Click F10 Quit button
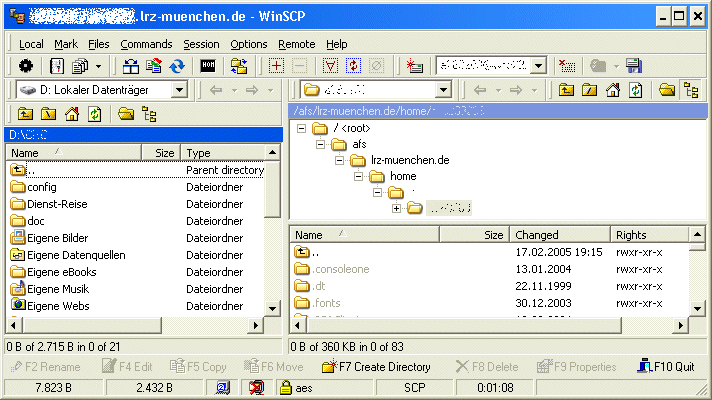The image size is (712, 400). pos(666,366)
